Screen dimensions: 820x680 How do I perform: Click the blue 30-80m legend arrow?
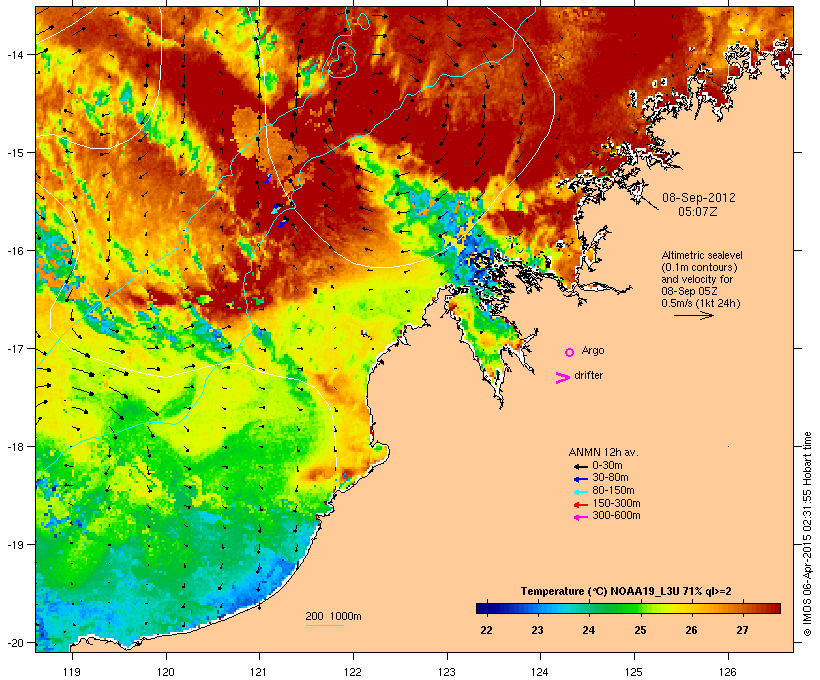(x=580, y=479)
